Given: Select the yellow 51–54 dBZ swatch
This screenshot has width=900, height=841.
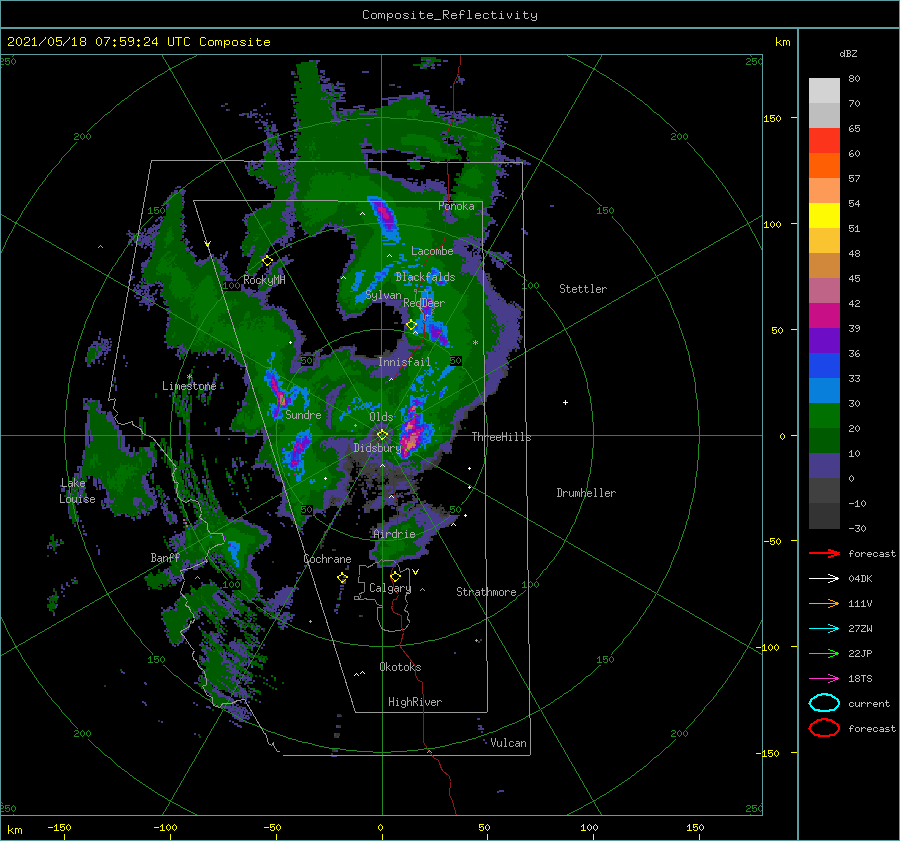Looking at the screenshot, I should tap(824, 216).
